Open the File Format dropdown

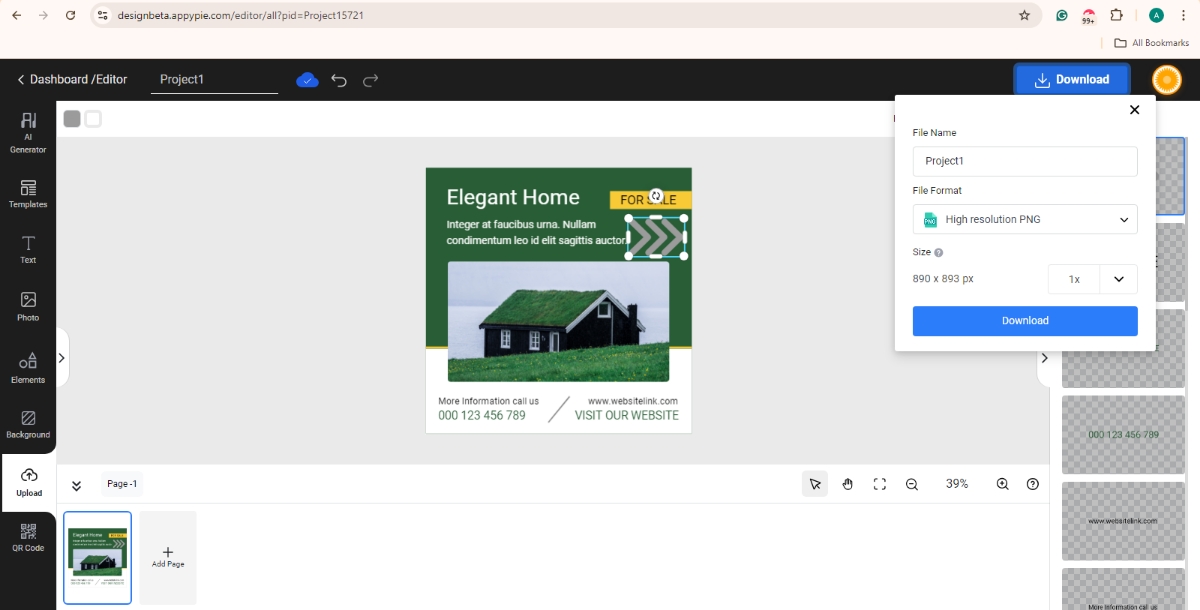[1024, 219]
